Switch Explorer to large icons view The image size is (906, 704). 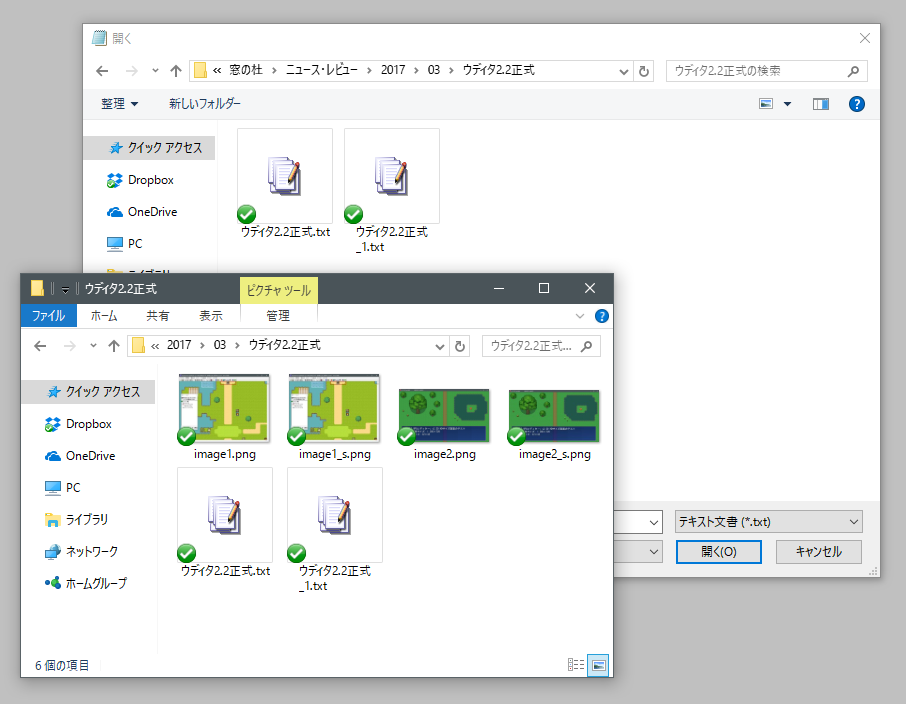[599, 665]
